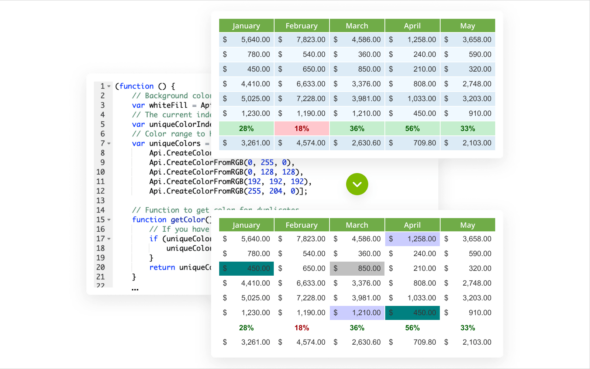Viewport: 590px width, 369px height.
Task: Select the May header in bottom table
Action: [467, 225]
